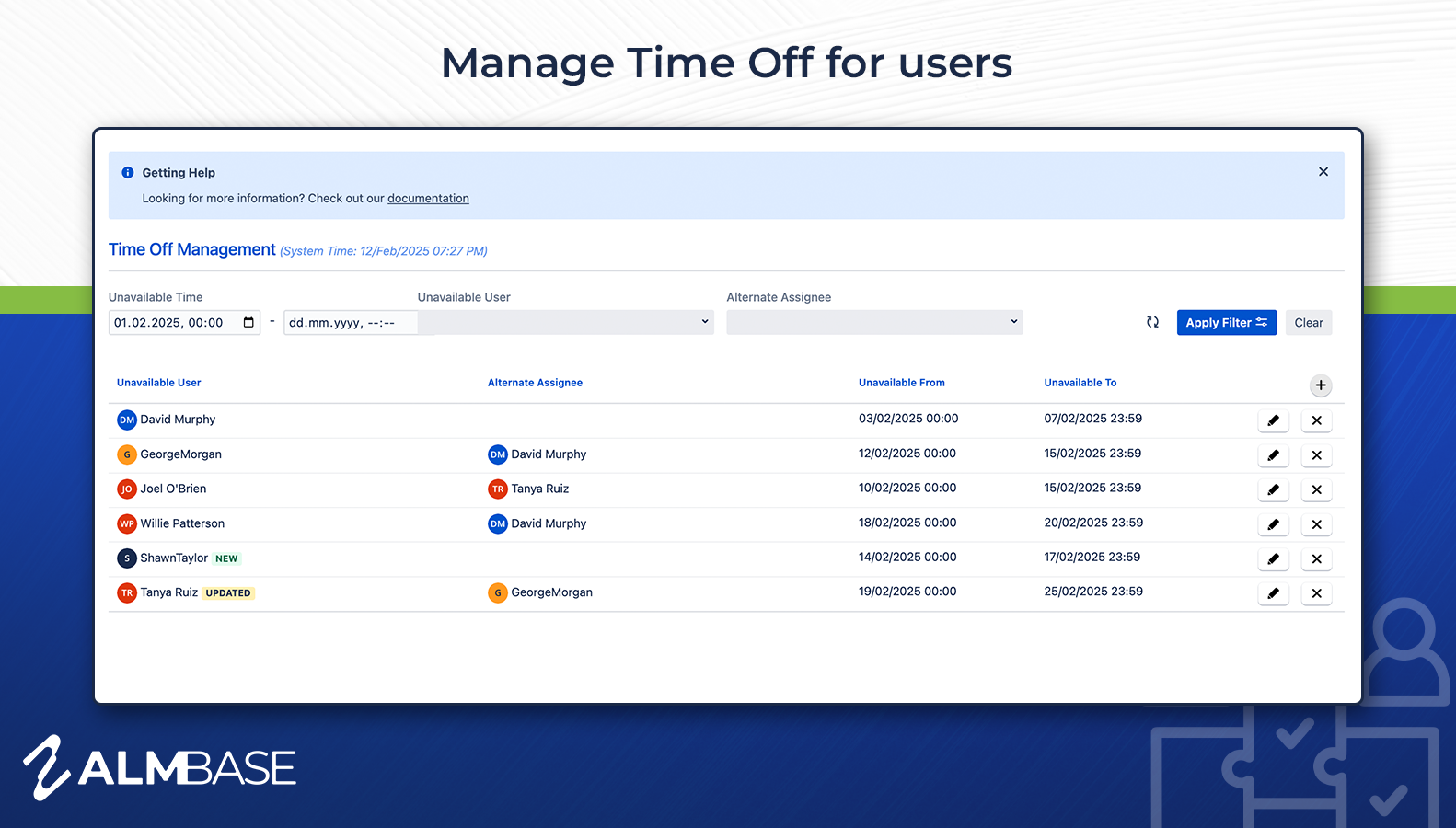Click the UPDATED badge beside Tanya Ruiz
Screen dimensions: 1456x828
click(x=228, y=593)
